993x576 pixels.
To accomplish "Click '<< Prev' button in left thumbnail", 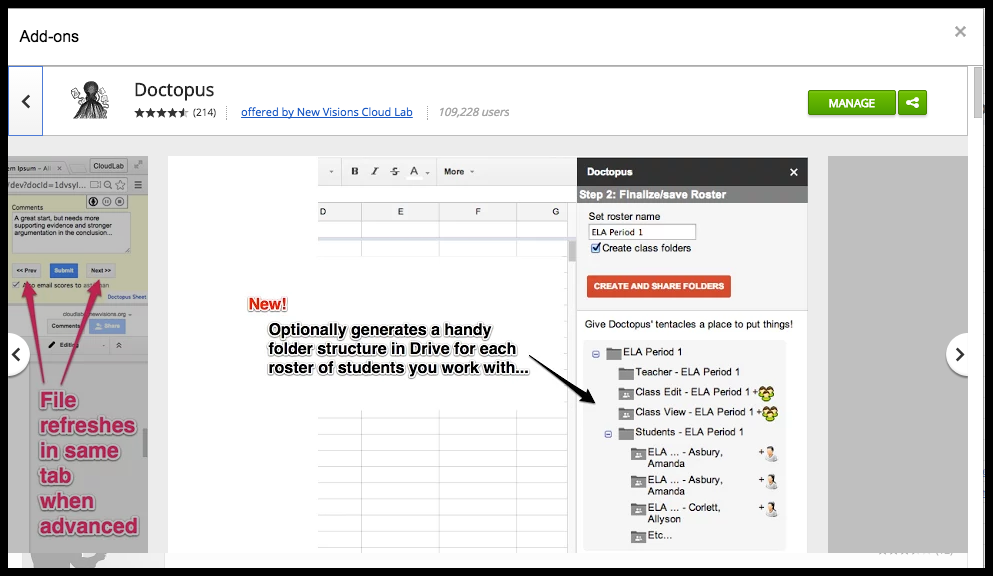I will pyautogui.click(x=27, y=270).
